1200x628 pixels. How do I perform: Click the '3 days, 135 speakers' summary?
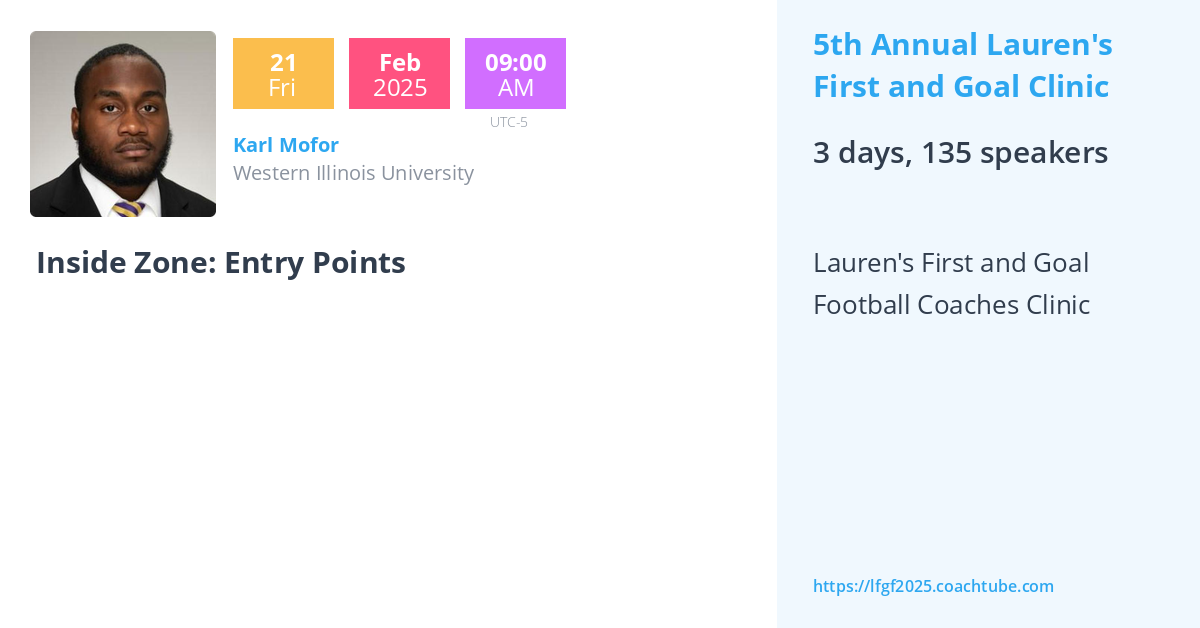pos(960,153)
